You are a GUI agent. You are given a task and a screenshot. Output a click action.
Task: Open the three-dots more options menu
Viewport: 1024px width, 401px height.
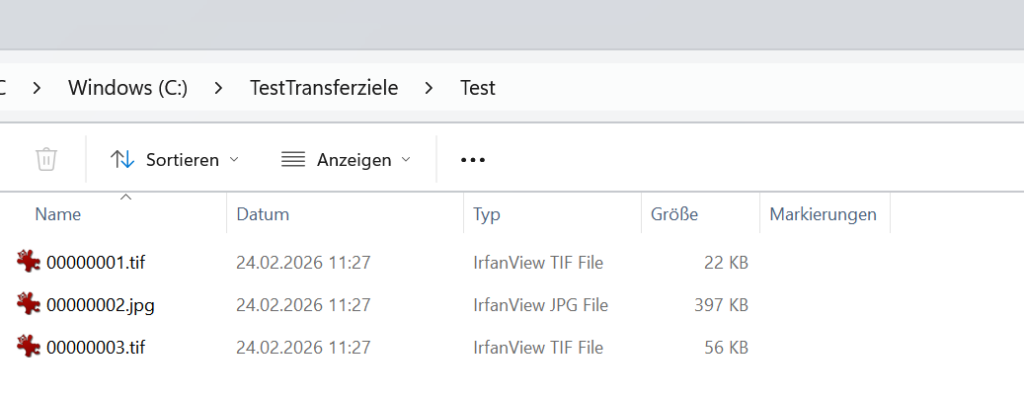[472, 159]
